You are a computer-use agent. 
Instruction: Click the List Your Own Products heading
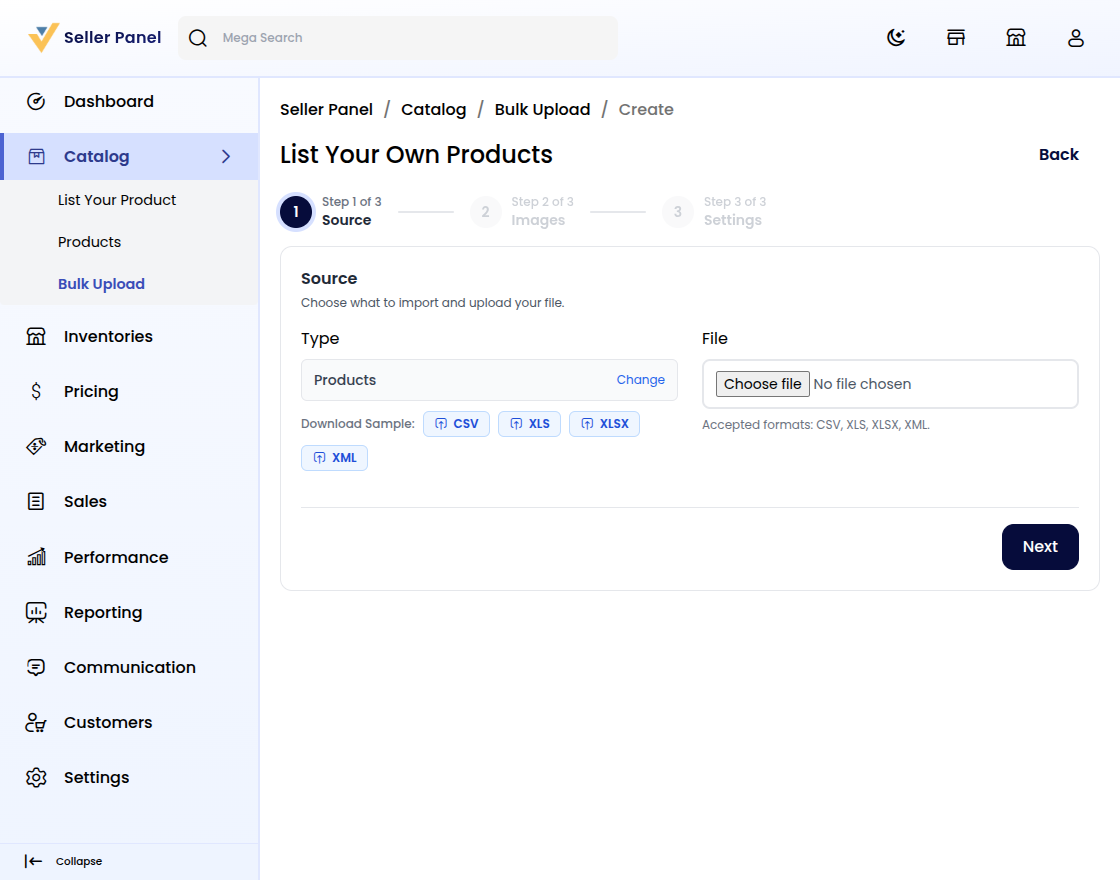(x=416, y=154)
